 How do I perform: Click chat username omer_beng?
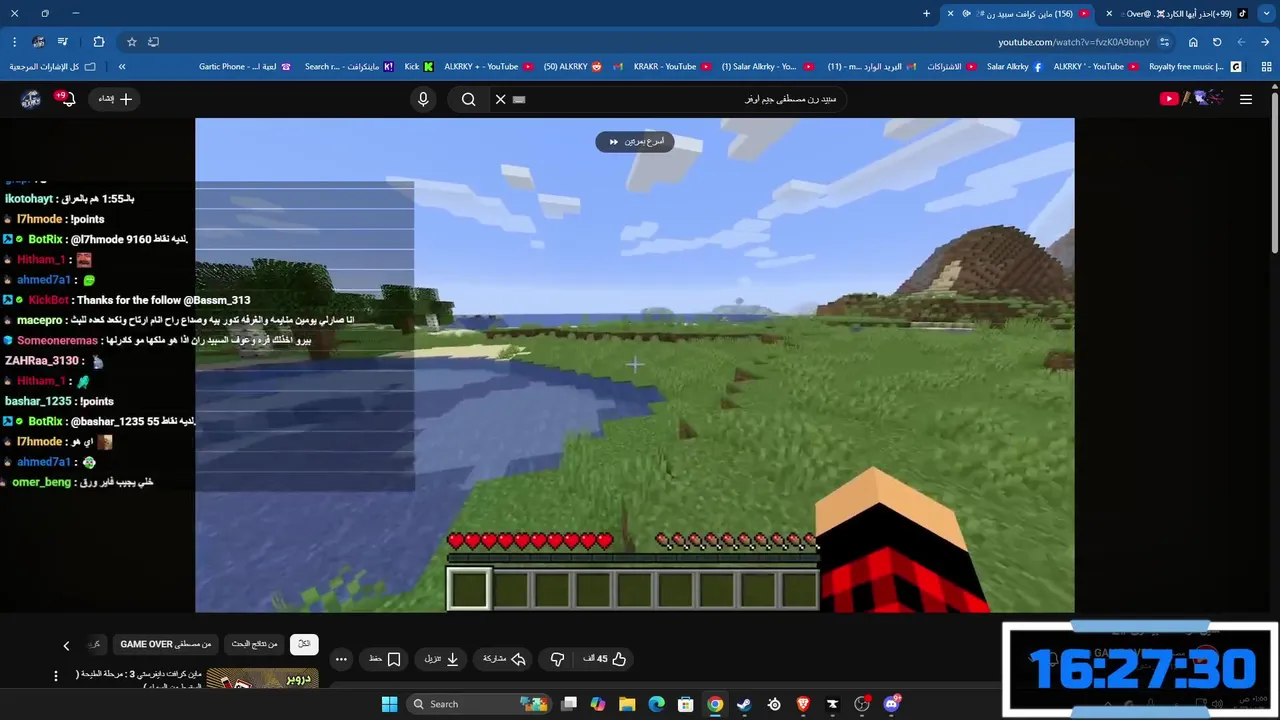(42, 482)
